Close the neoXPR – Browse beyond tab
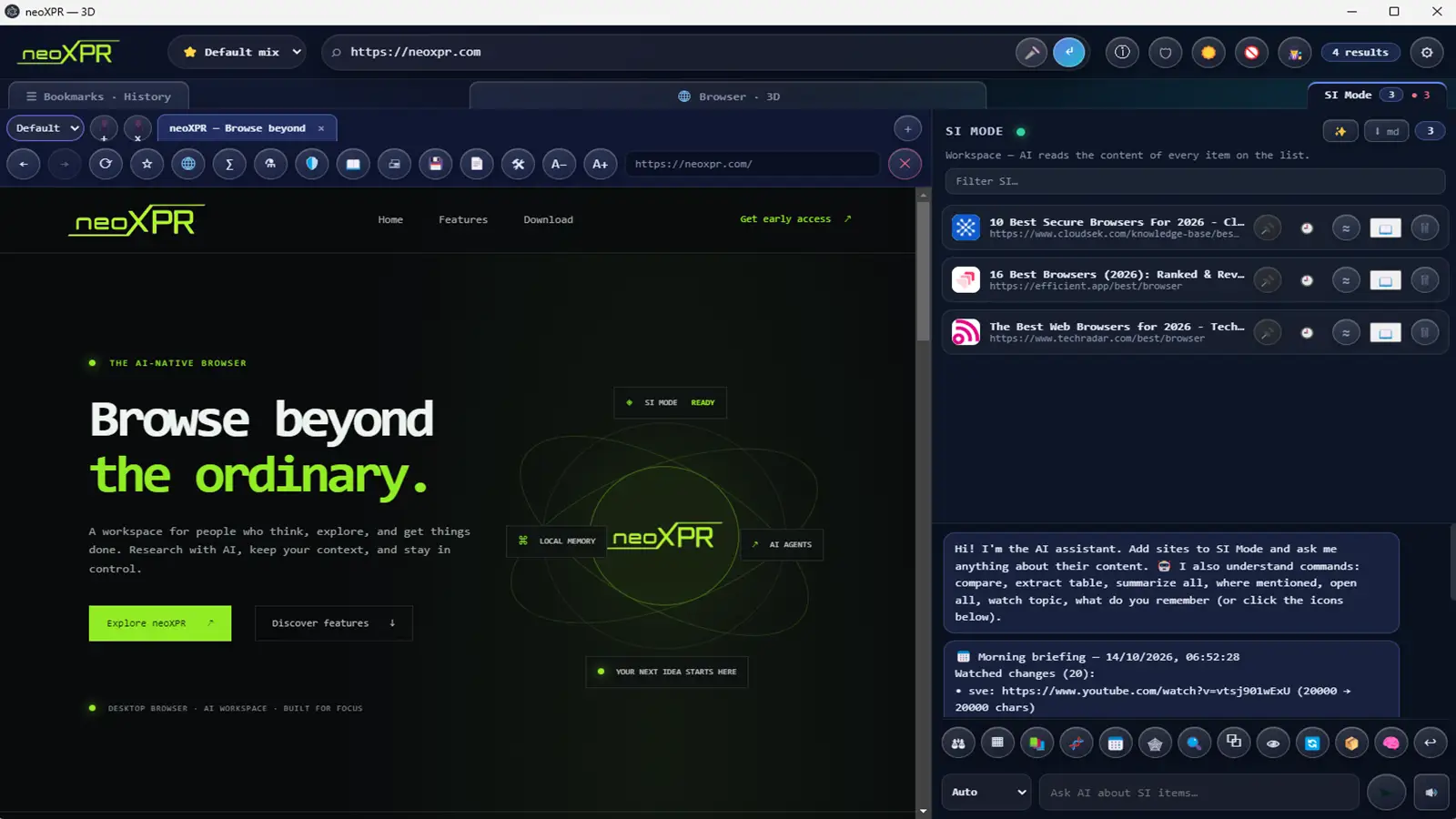Viewport: 1456px width, 819px height. 321,128
